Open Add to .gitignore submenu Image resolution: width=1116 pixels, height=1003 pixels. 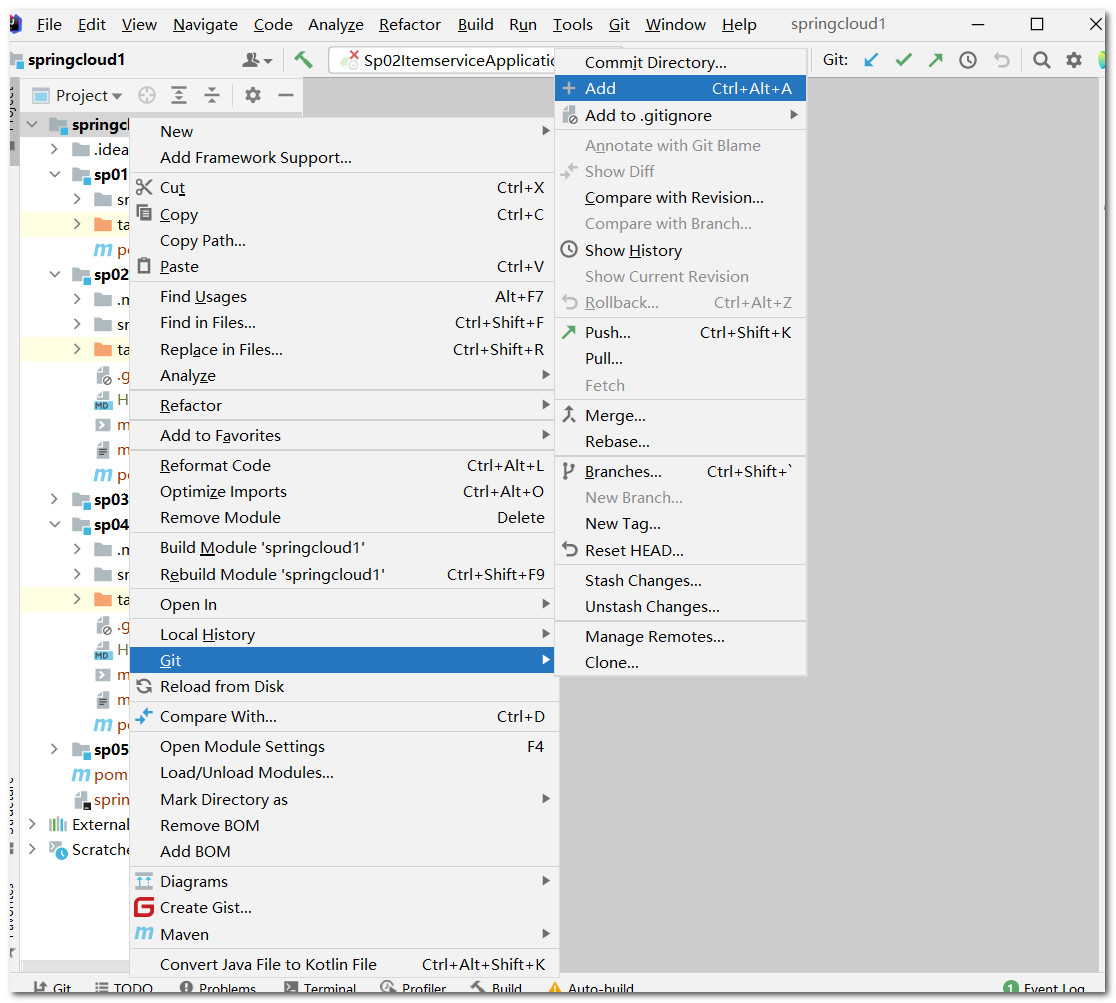pos(680,115)
